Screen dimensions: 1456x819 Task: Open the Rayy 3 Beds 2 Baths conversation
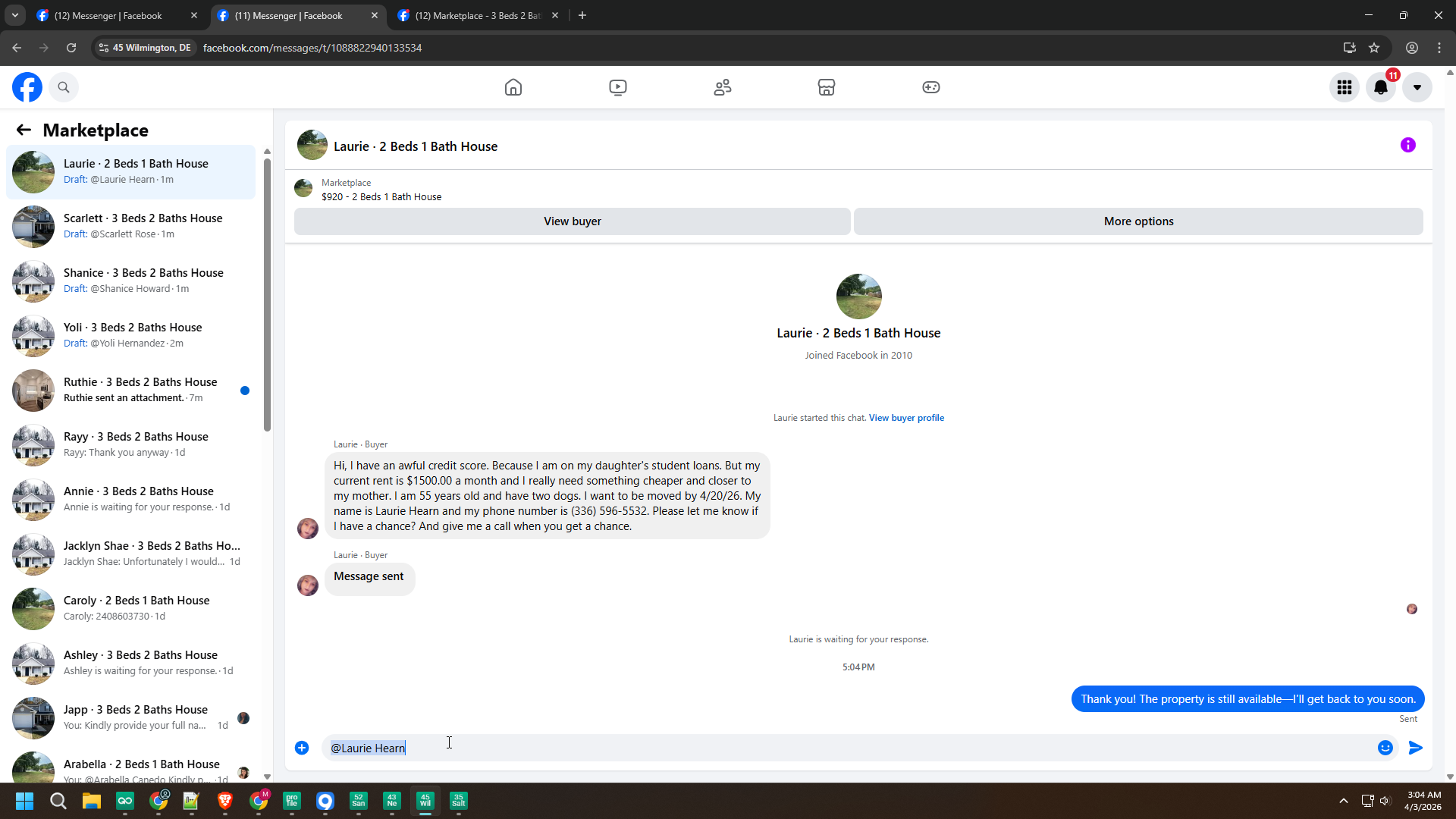[131, 444]
